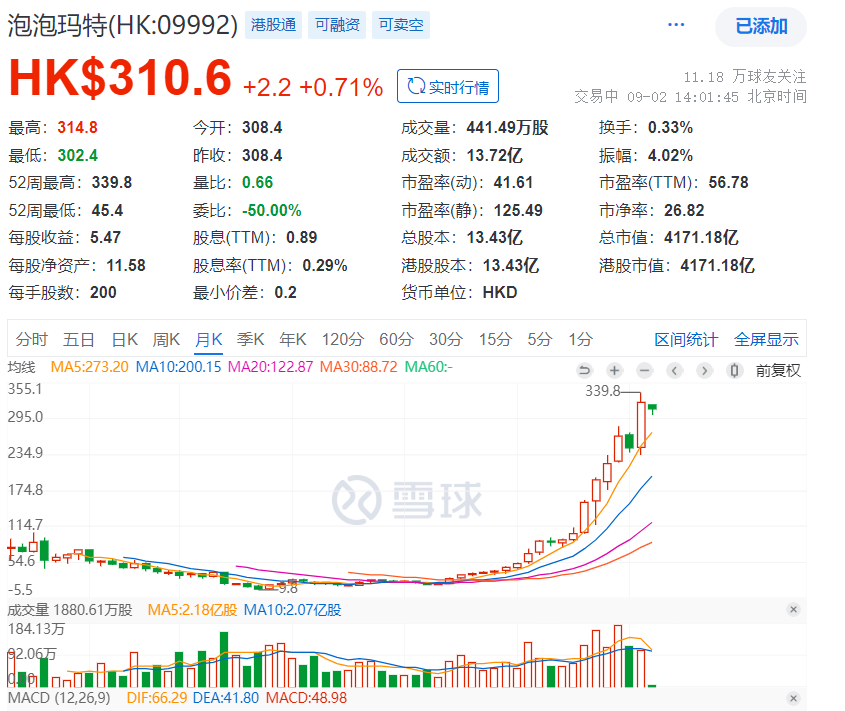Select the 港股通 tag

coord(273,25)
